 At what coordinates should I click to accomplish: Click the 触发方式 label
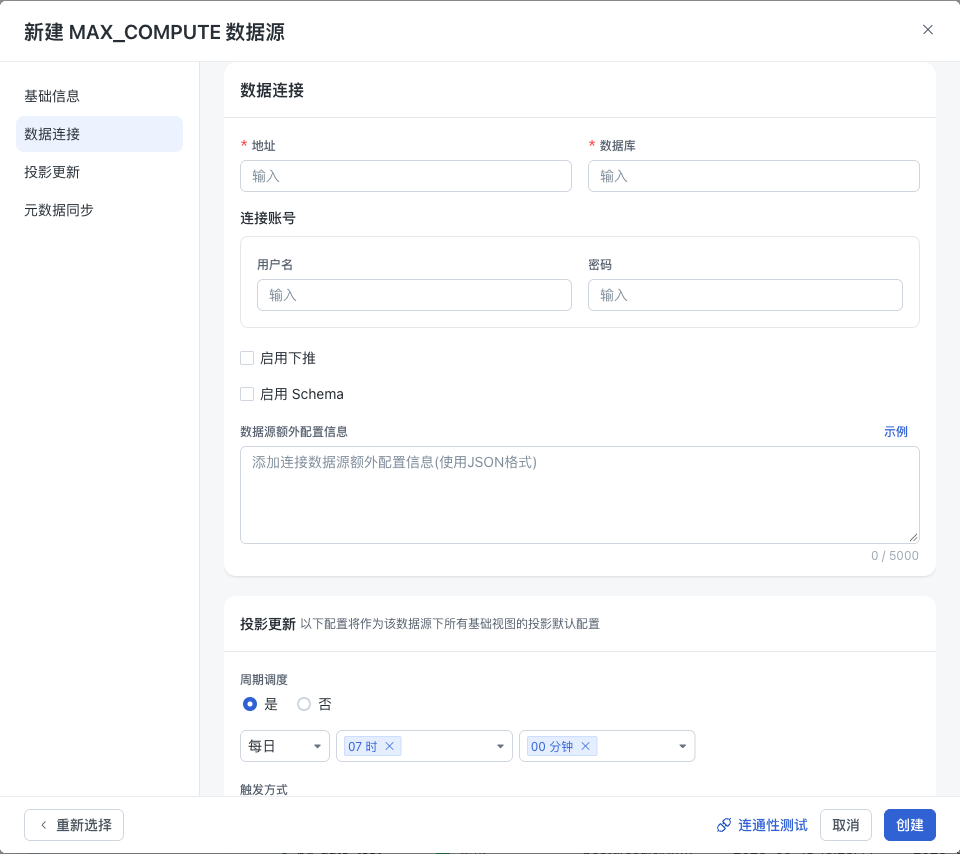coord(264,790)
